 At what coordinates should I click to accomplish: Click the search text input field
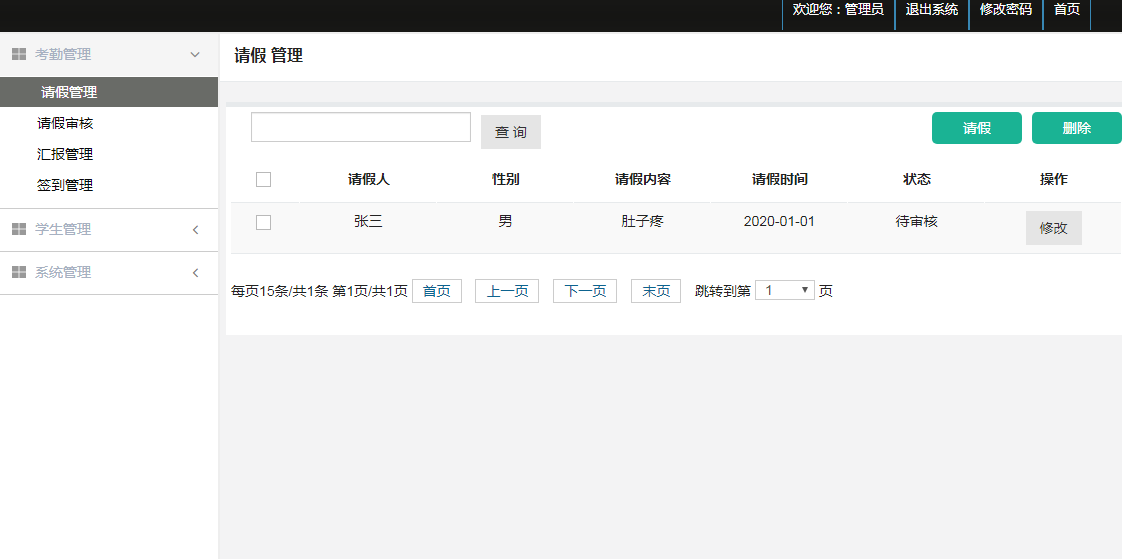(x=360, y=127)
